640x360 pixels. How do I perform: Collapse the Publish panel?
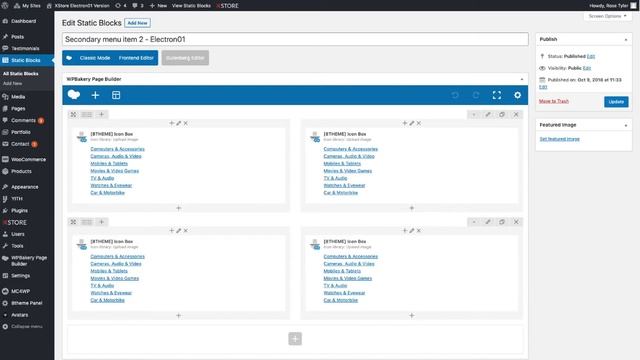[626, 40]
